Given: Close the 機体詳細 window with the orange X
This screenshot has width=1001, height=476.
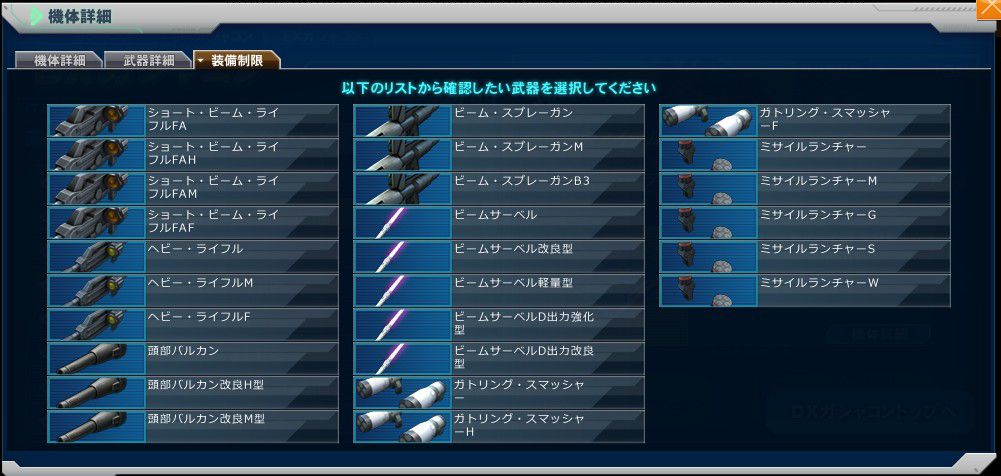Looking at the screenshot, I should pyautogui.click(x=989, y=8).
